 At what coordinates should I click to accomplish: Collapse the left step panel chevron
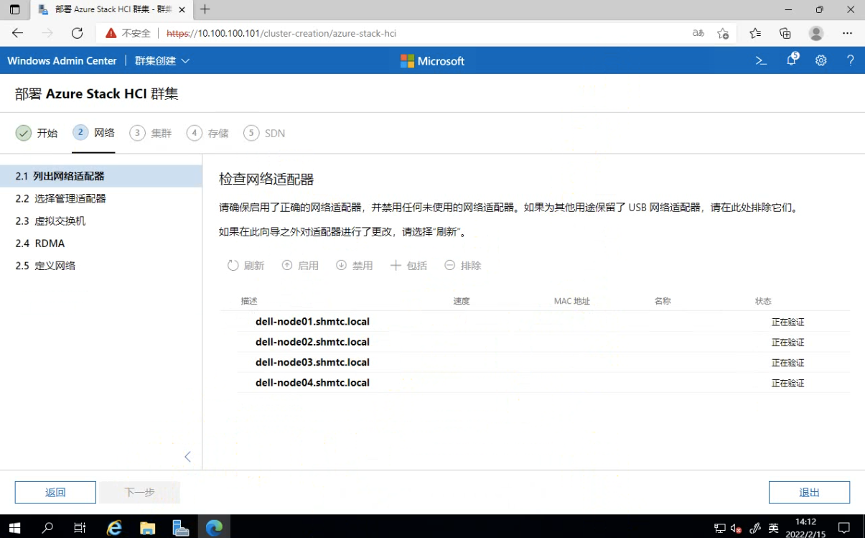[x=188, y=457]
